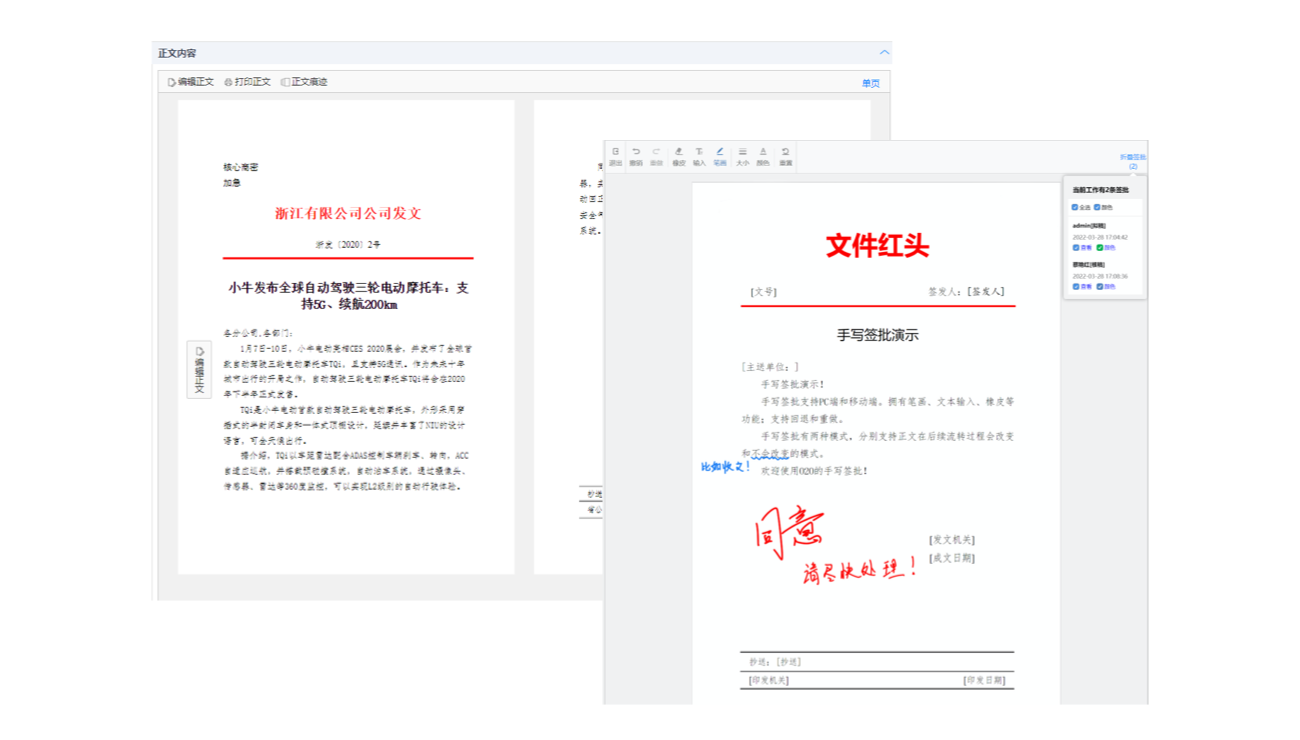
Task: Toggle 查看 checkbox under admin annotation
Action: coord(1076,247)
